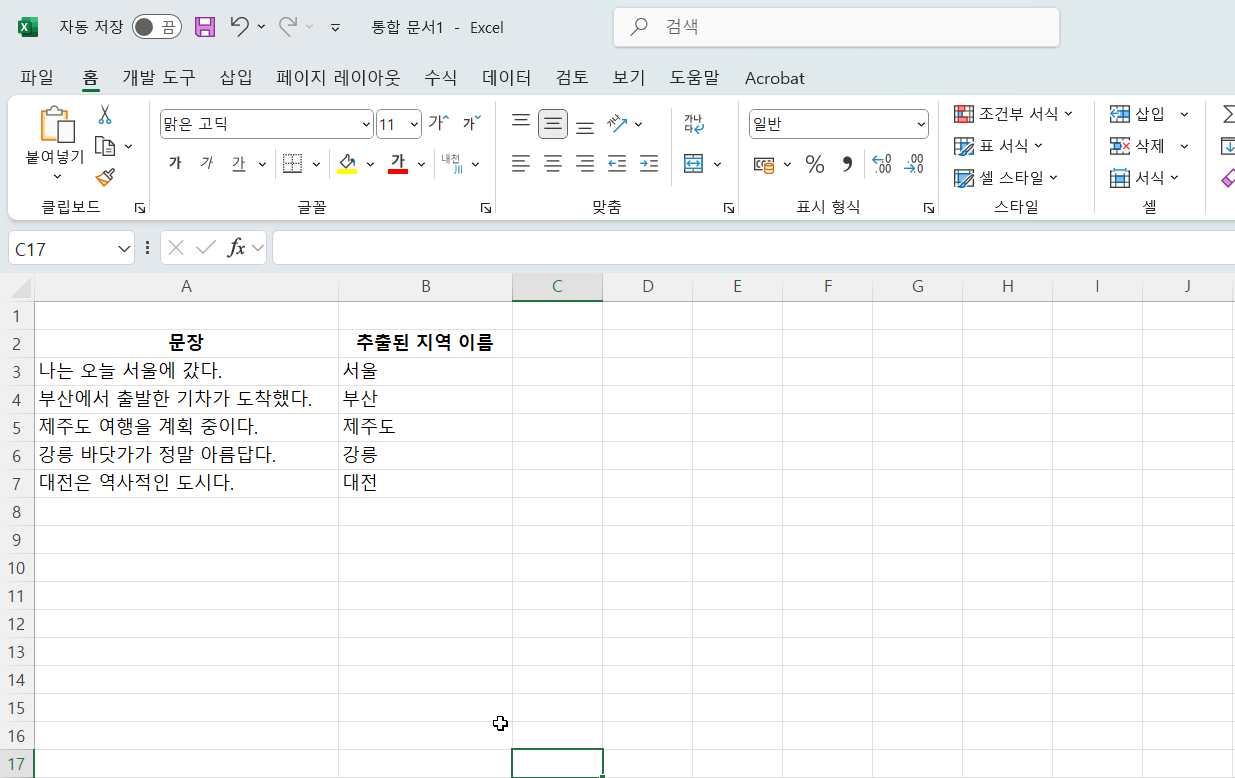The image size is (1235, 778).
Task: Enable italic formatting
Action: [206, 163]
